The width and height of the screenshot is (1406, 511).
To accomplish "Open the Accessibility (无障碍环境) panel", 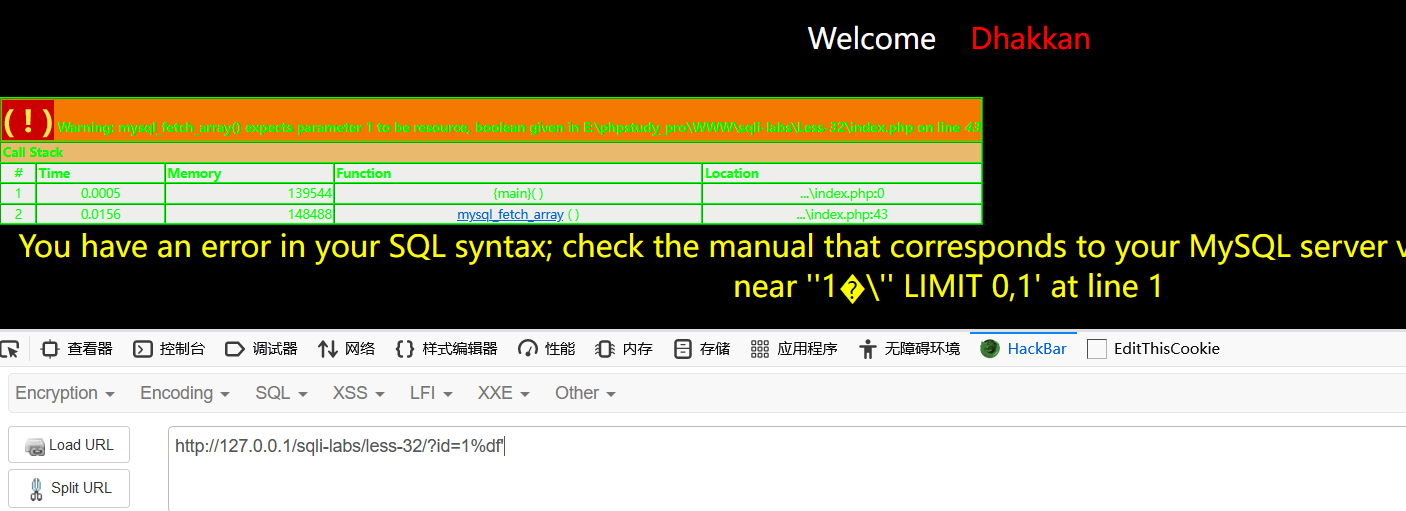I will coord(909,349).
